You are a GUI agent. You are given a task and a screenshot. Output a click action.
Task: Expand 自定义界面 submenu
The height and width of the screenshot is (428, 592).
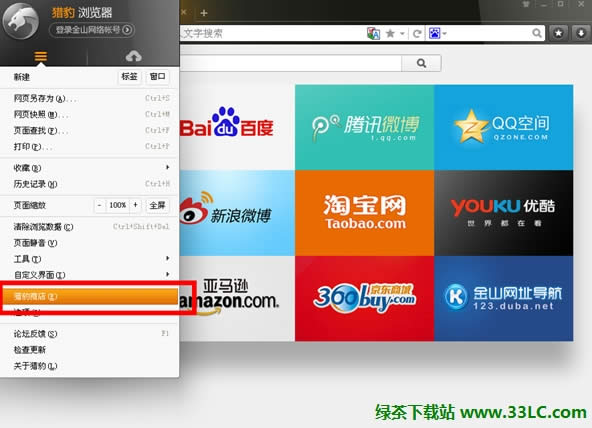click(89, 275)
